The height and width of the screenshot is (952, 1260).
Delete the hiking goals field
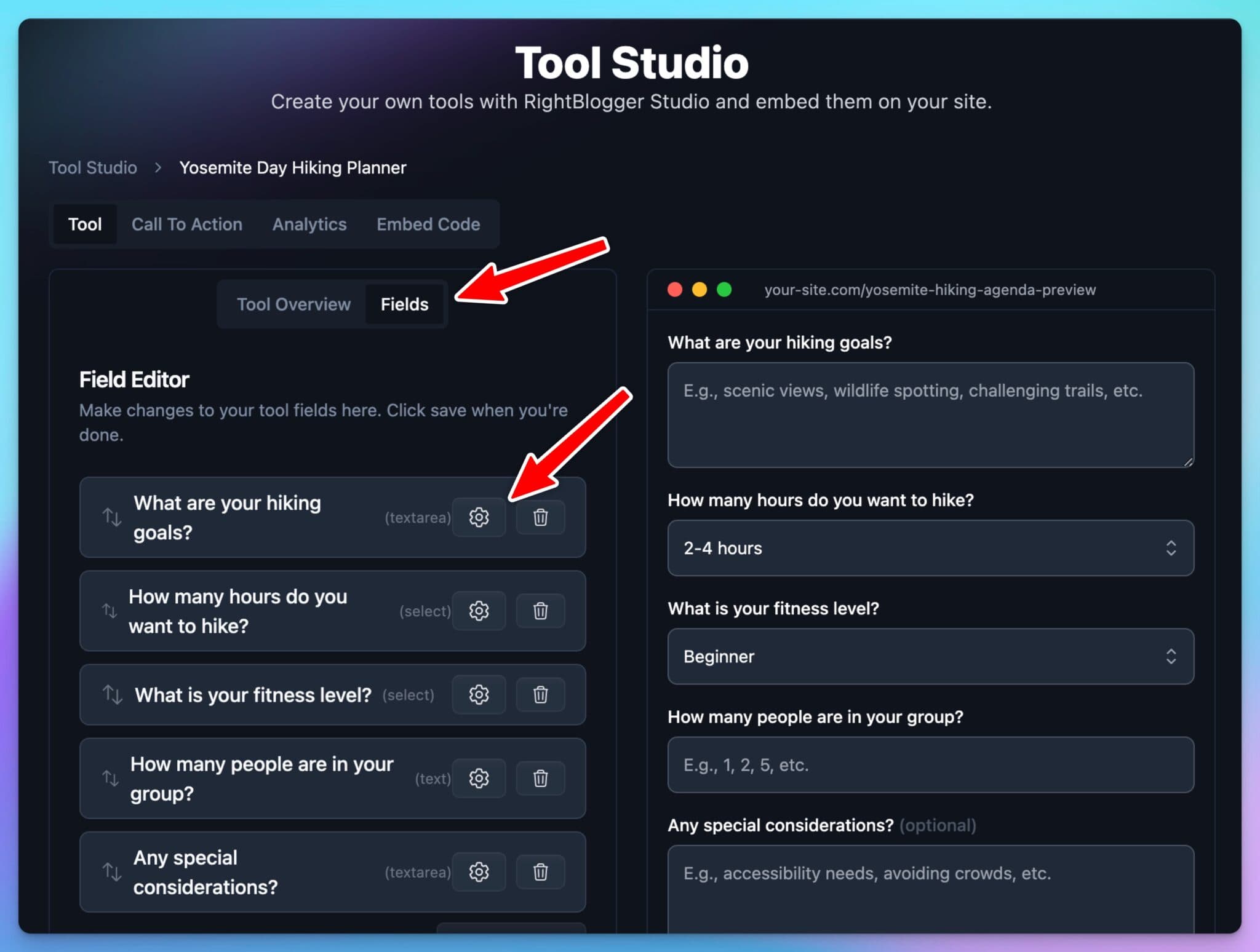tap(540, 517)
